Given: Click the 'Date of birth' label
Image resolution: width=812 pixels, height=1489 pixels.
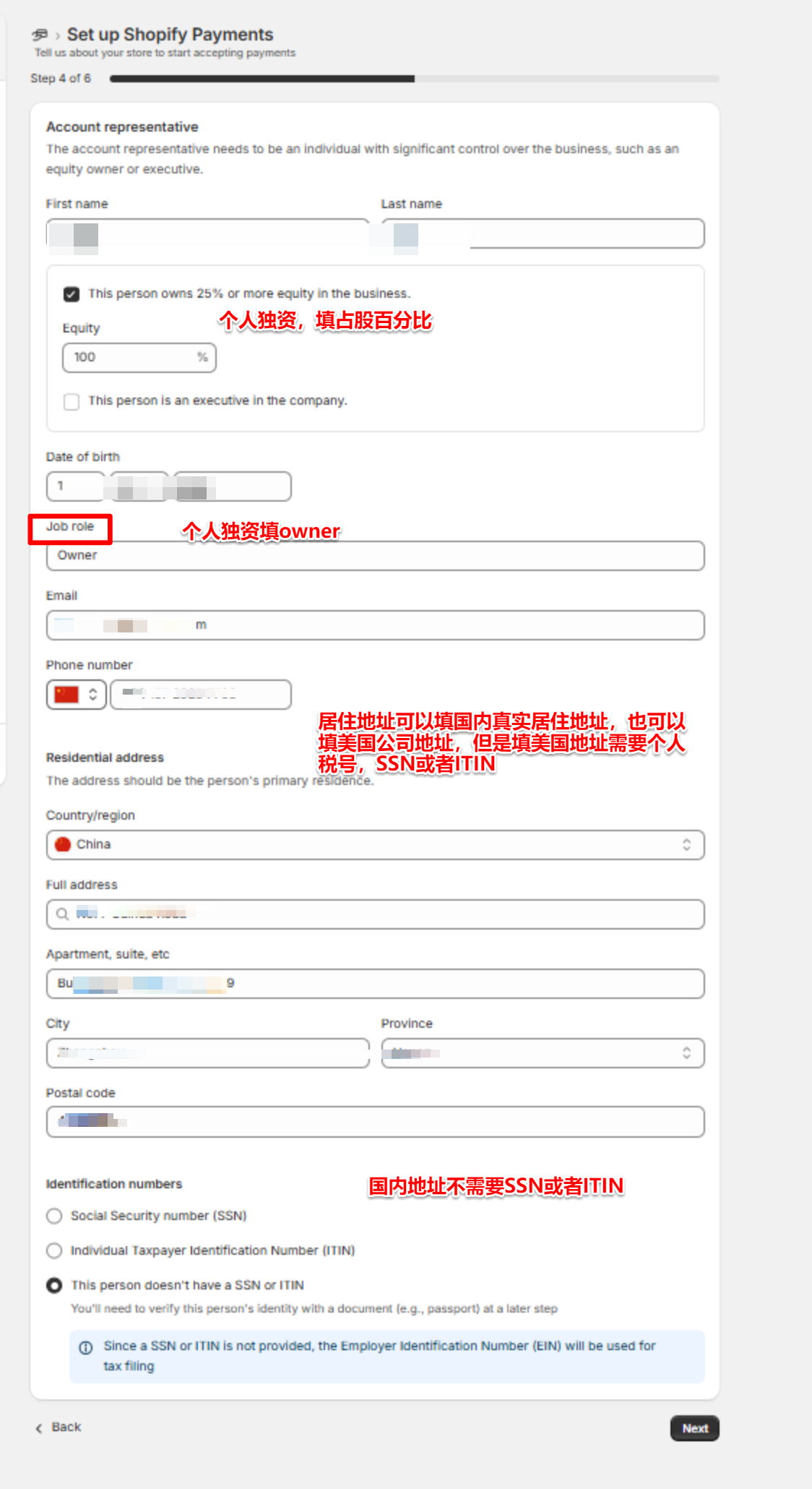Looking at the screenshot, I should (83, 457).
